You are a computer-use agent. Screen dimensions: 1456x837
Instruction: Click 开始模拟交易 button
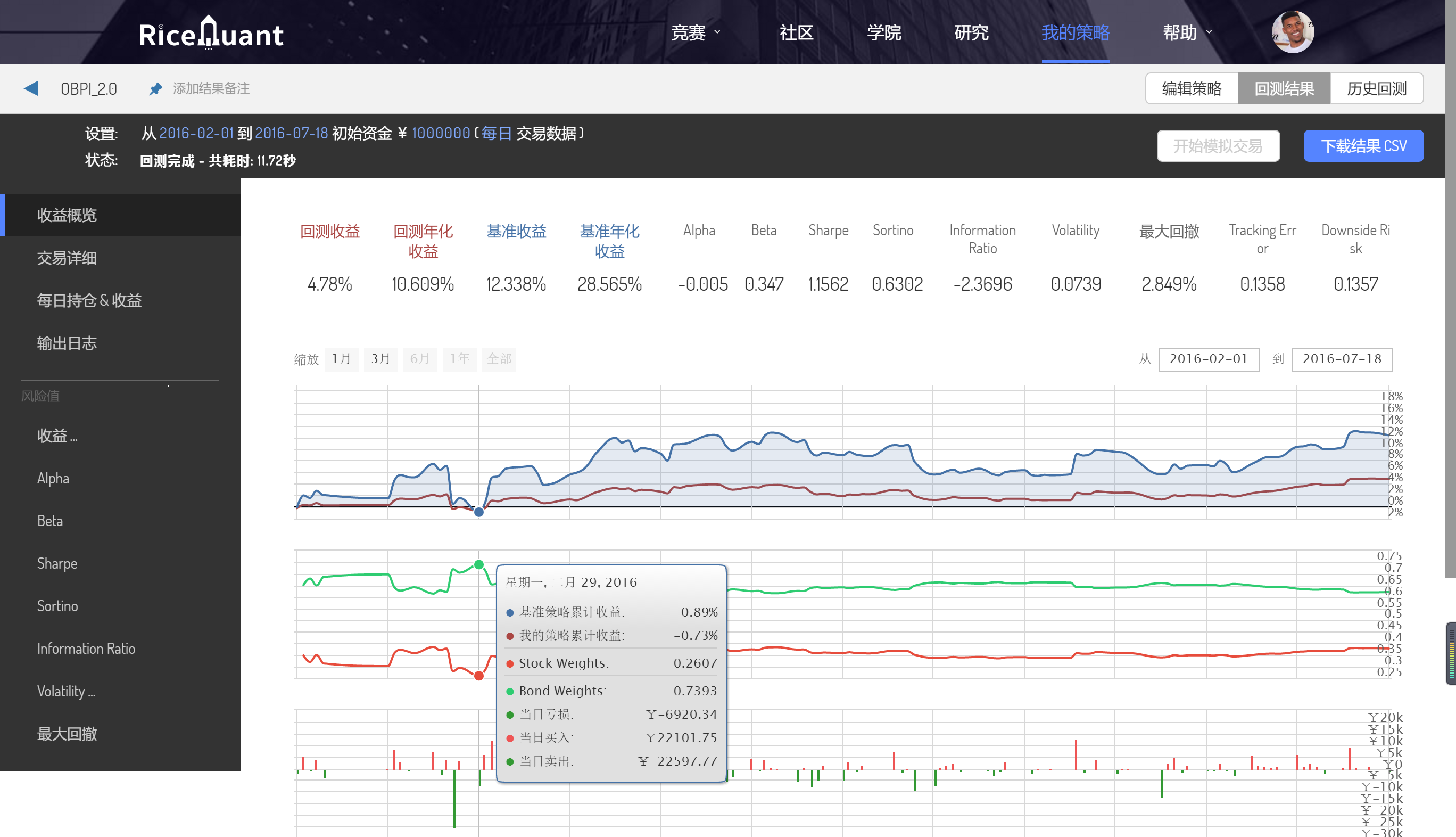pyautogui.click(x=1218, y=146)
